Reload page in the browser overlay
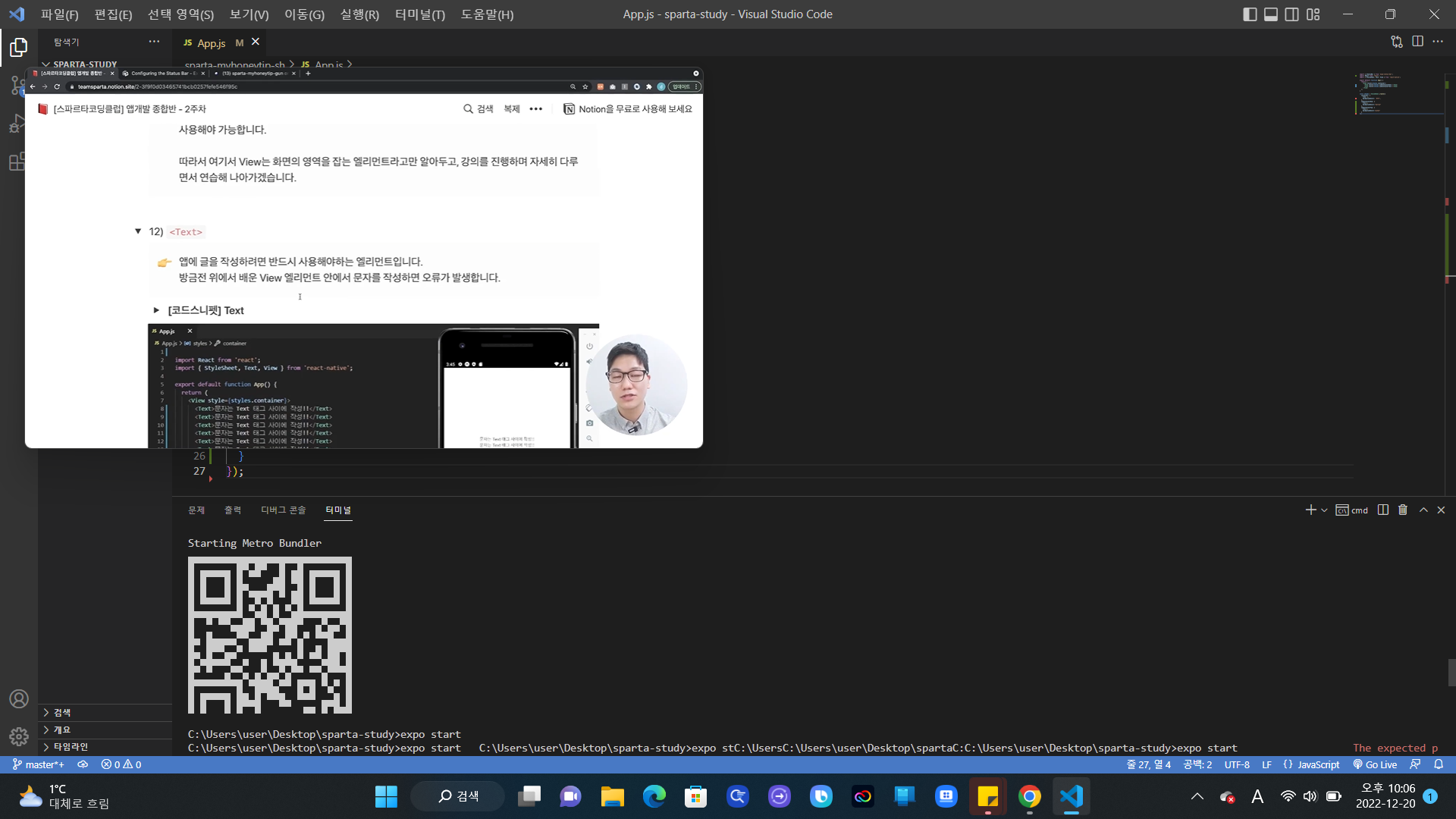The height and width of the screenshot is (819, 1456). point(57,86)
